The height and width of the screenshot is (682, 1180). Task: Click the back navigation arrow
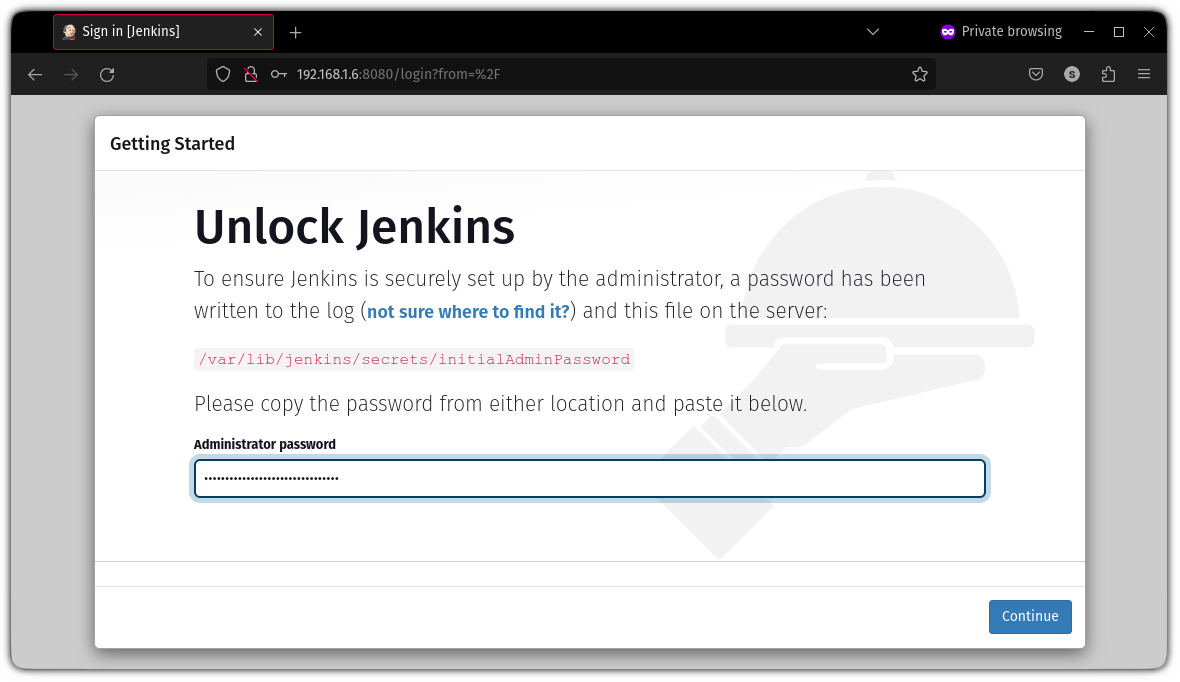pos(35,74)
